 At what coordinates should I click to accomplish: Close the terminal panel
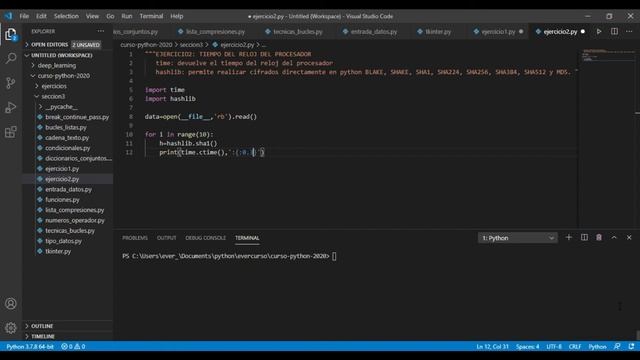click(629, 238)
